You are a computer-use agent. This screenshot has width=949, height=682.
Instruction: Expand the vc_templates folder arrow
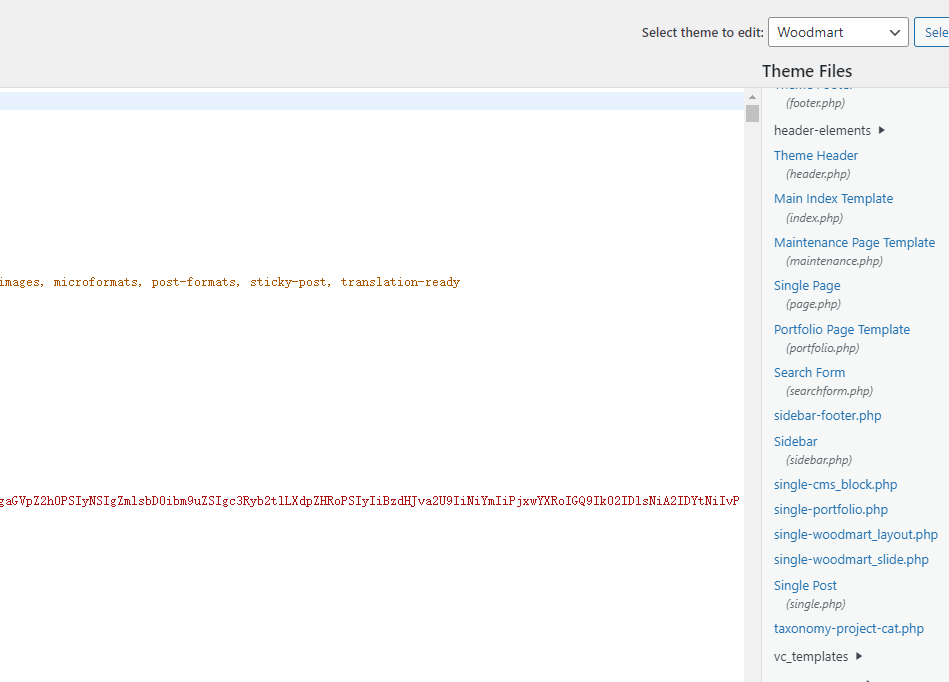click(858, 656)
